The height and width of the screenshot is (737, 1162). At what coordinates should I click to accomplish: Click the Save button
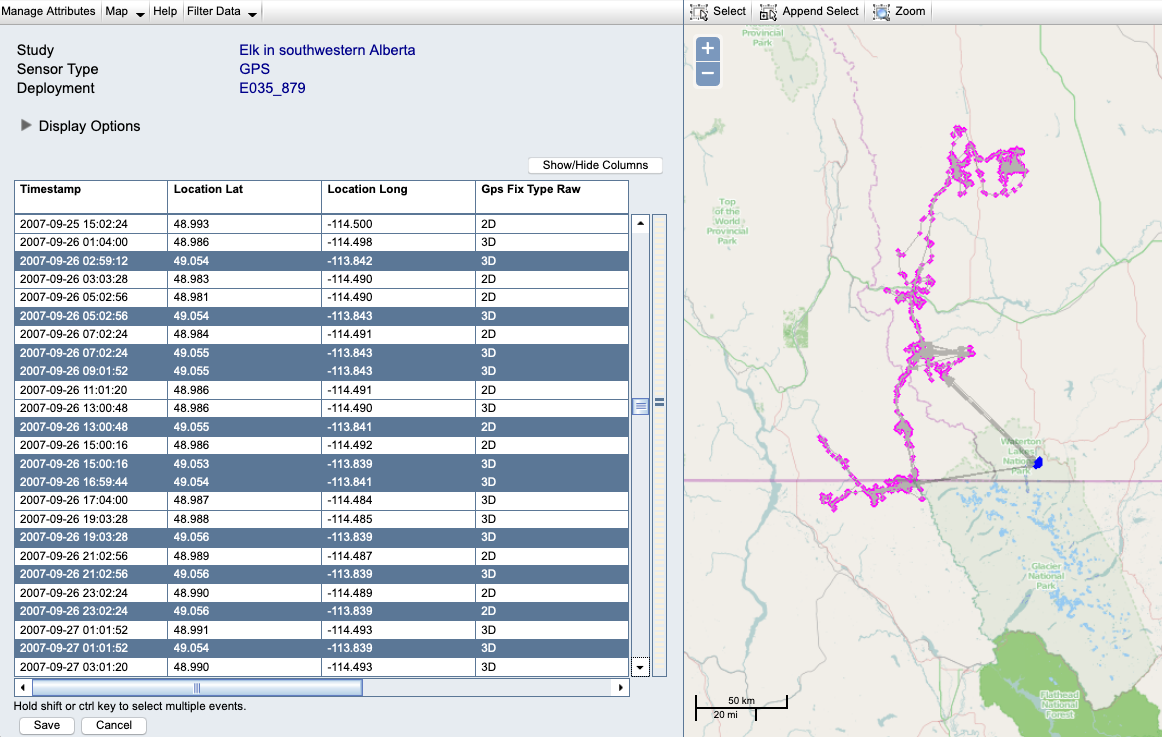click(x=46, y=725)
